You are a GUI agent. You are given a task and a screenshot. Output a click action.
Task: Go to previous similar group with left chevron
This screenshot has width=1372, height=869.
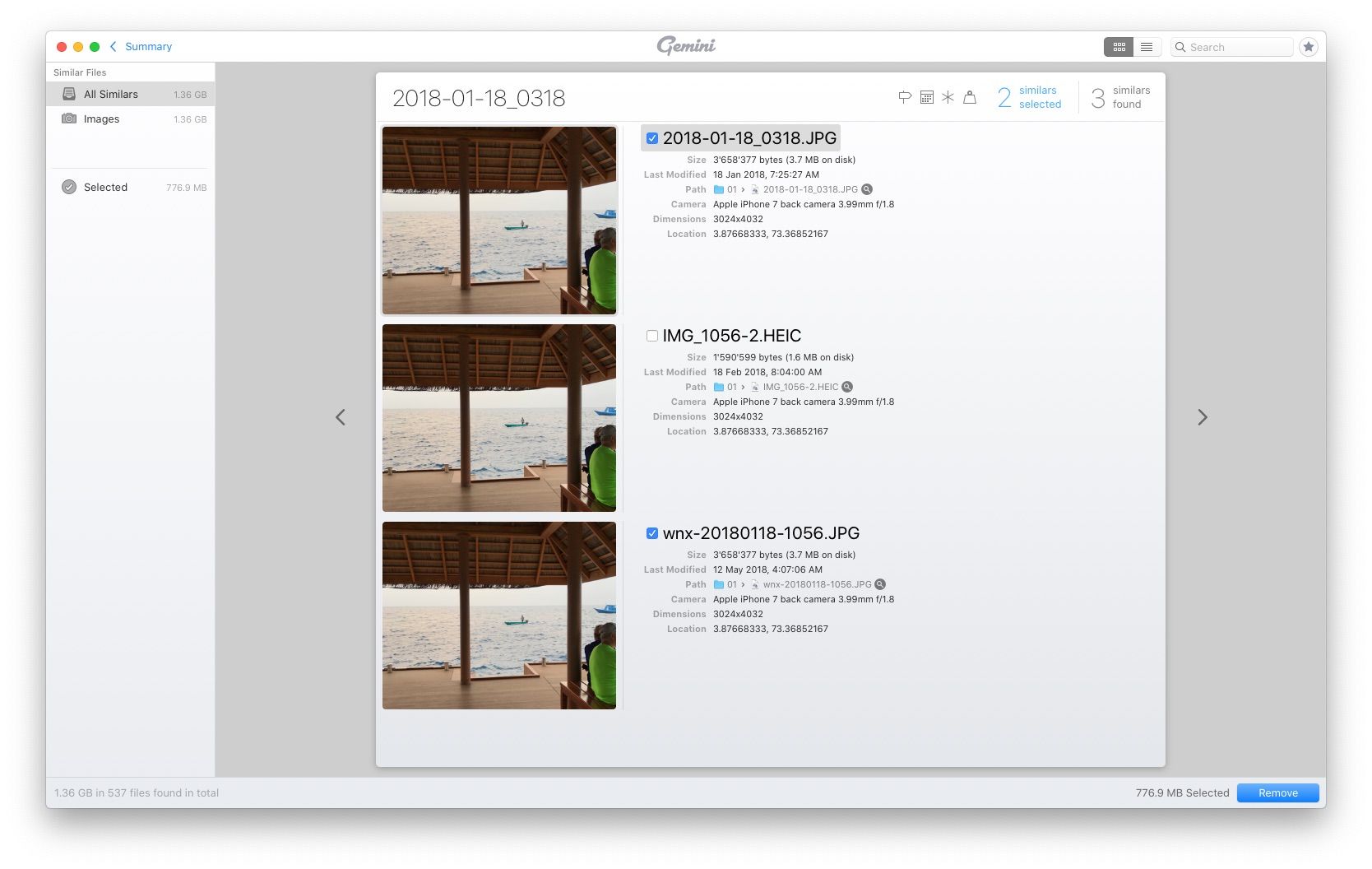point(341,417)
